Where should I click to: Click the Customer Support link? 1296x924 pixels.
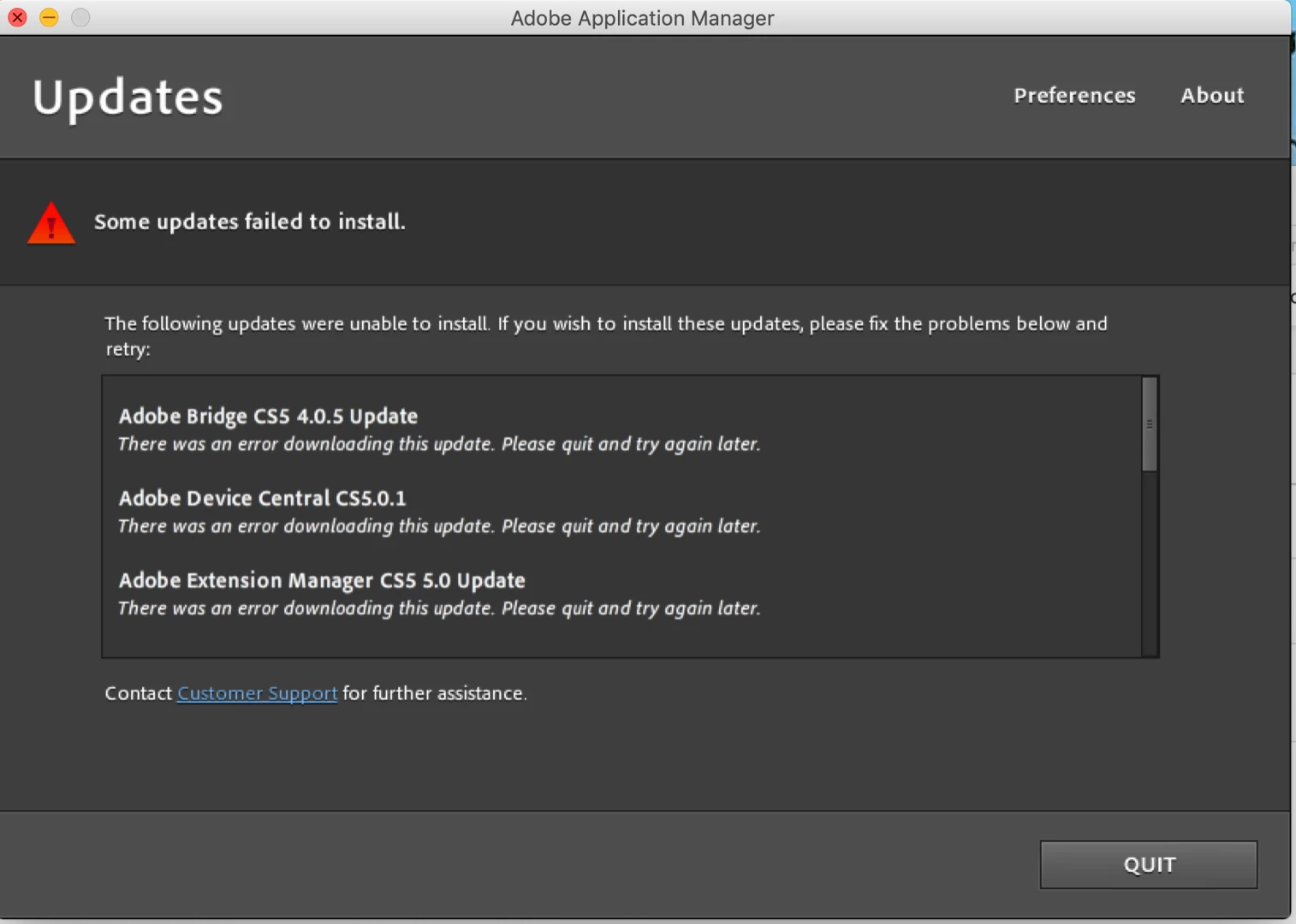(x=257, y=693)
